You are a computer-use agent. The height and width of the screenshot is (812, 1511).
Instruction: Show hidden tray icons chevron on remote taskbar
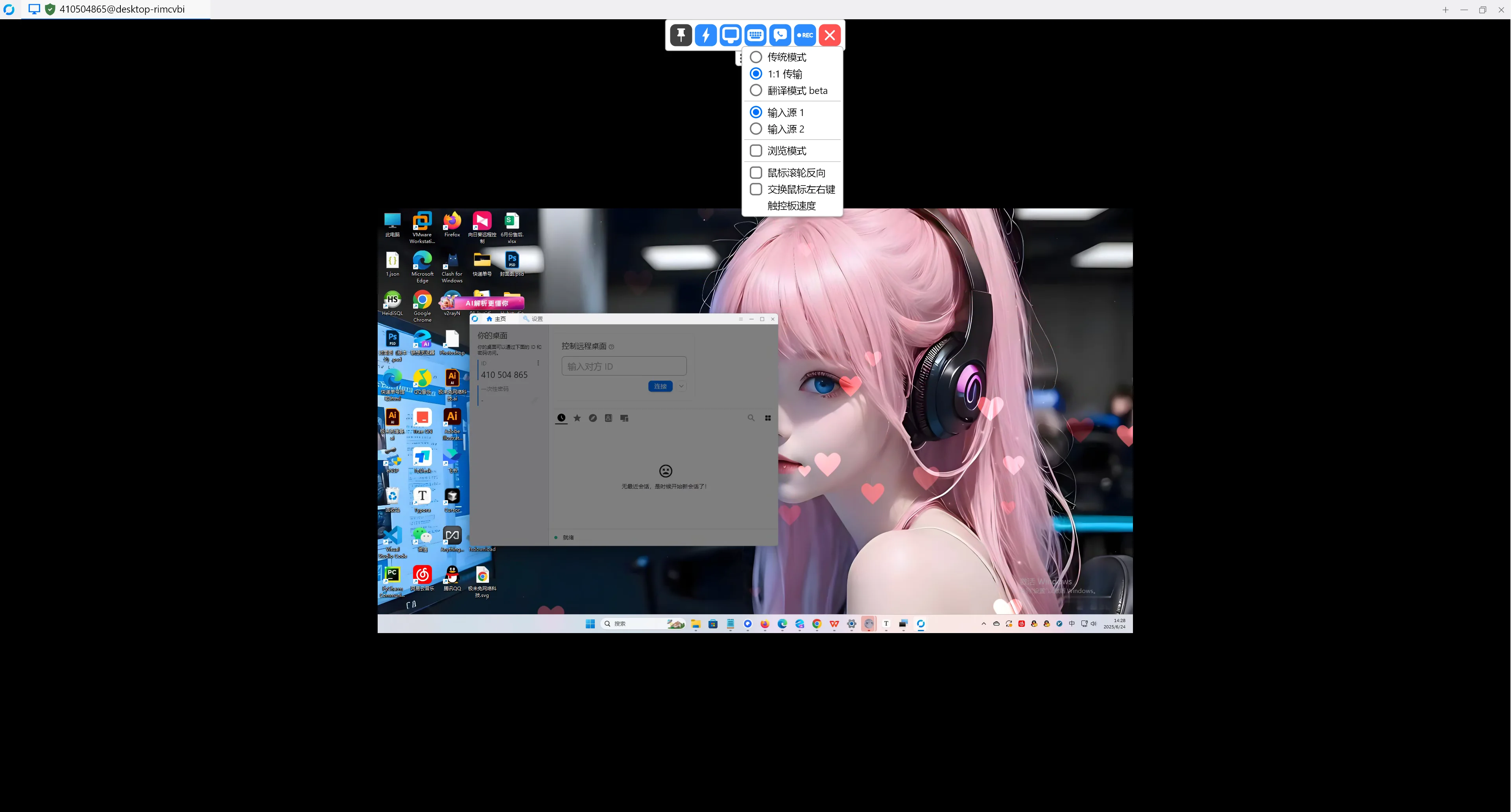[x=984, y=624]
